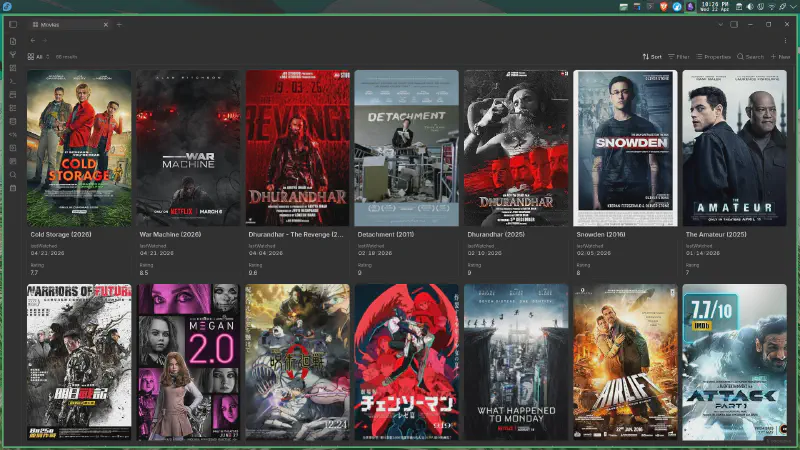The image size is (800, 450).
Task: Open the application launcher in top panel
Action: click(x=7, y=6)
